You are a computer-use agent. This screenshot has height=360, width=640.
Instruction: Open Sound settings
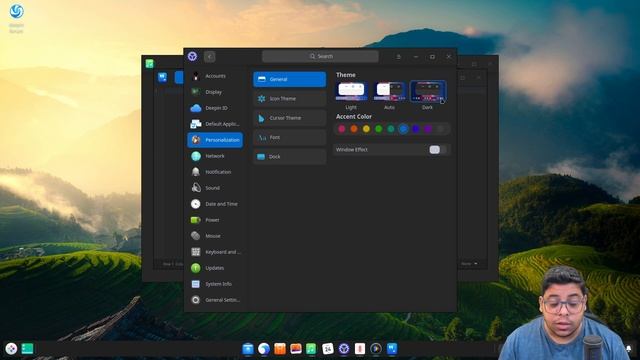click(215, 188)
